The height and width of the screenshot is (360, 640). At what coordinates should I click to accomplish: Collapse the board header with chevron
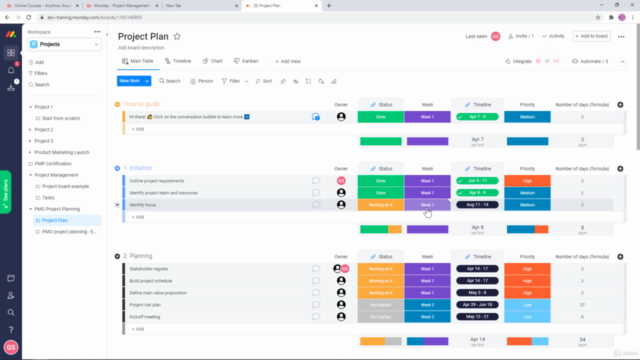pyautogui.click(x=622, y=62)
